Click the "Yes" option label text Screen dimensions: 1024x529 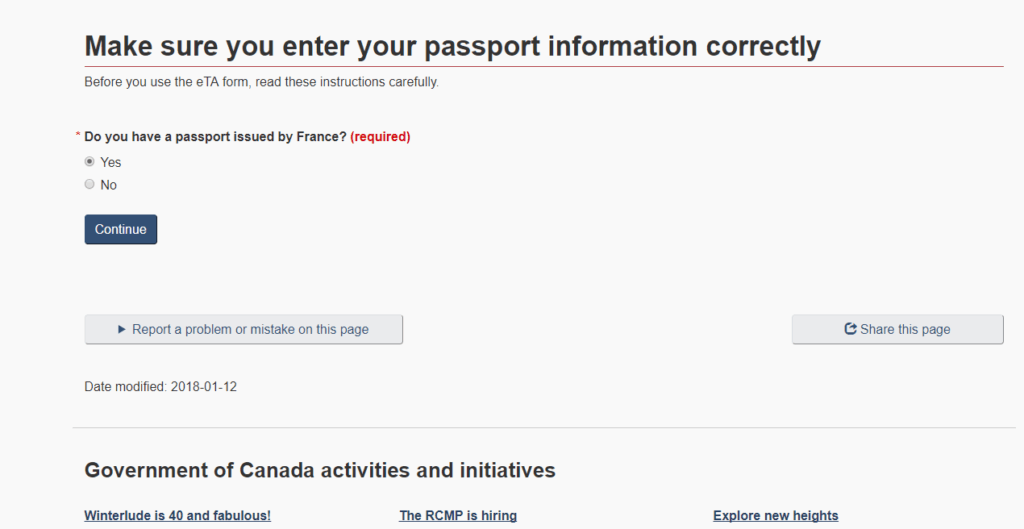click(110, 162)
